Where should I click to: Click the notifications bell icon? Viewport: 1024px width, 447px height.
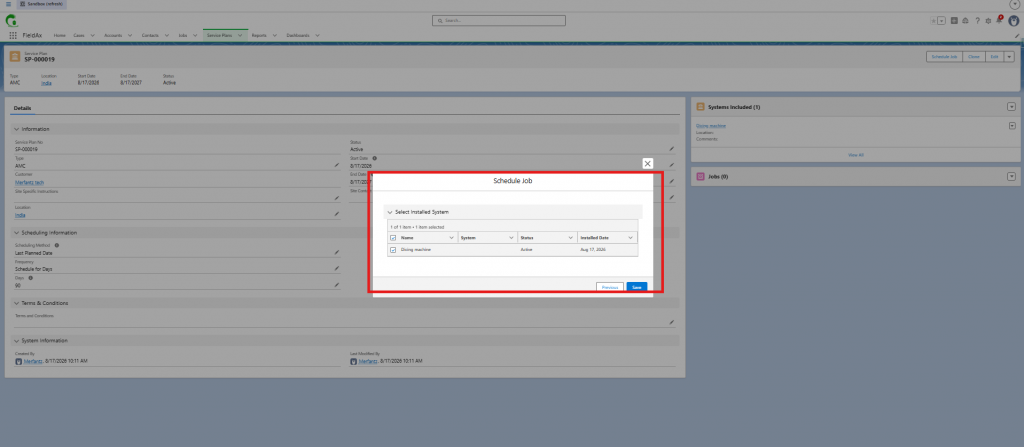pyautogui.click(x=999, y=20)
